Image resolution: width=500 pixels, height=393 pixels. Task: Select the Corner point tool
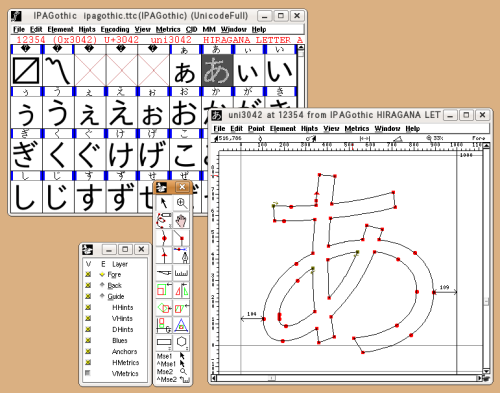[x=182, y=238]
